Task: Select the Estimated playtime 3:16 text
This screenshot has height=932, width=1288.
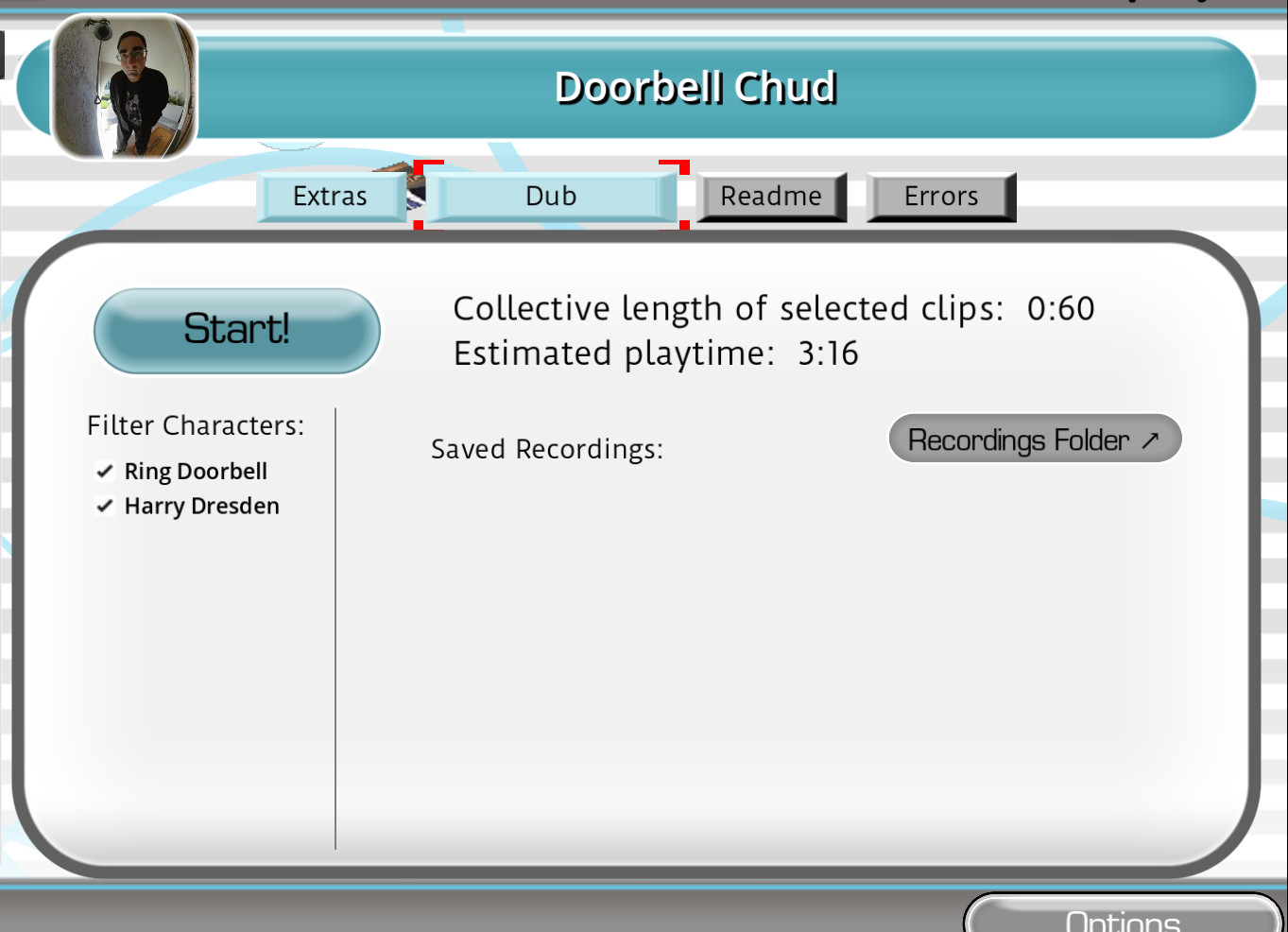Action: pos(656,354)
